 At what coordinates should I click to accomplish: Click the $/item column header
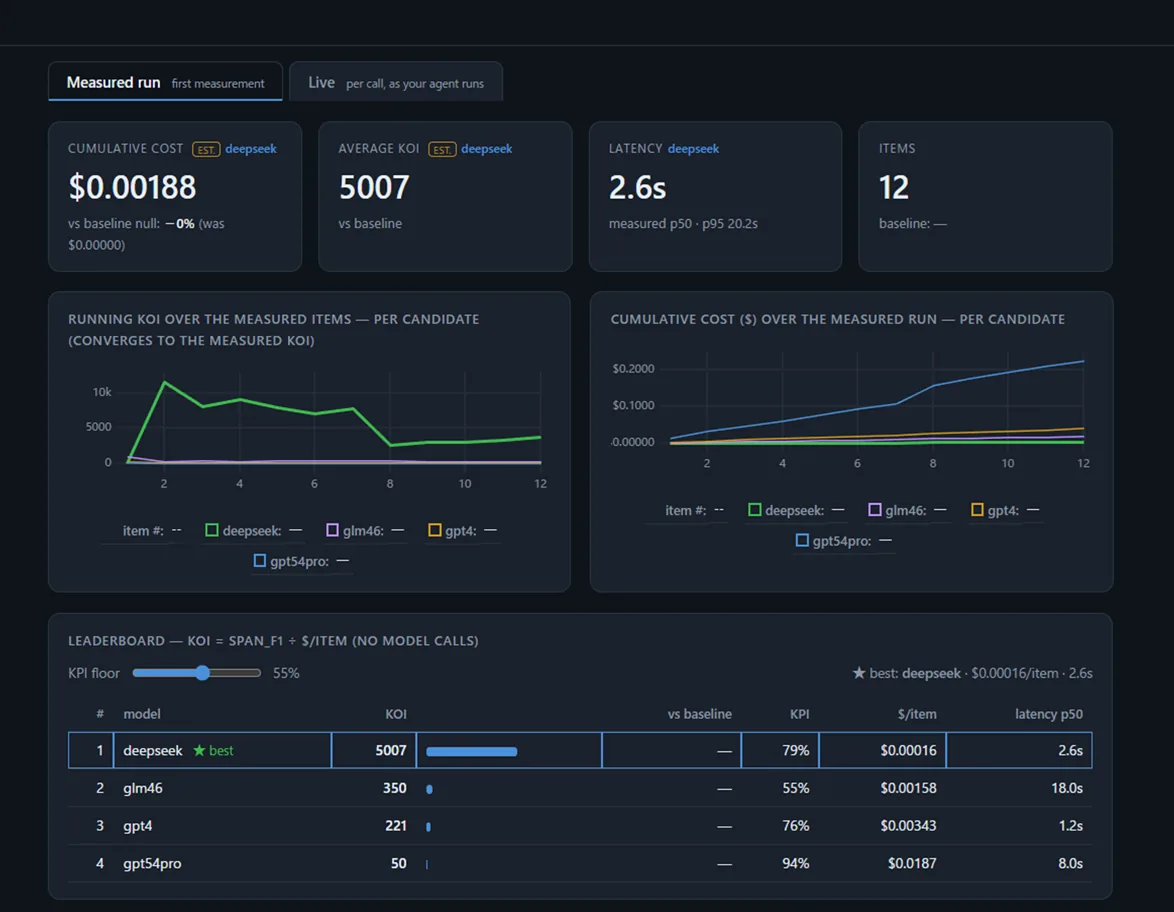pyautogui.click(x=917, y=714)
